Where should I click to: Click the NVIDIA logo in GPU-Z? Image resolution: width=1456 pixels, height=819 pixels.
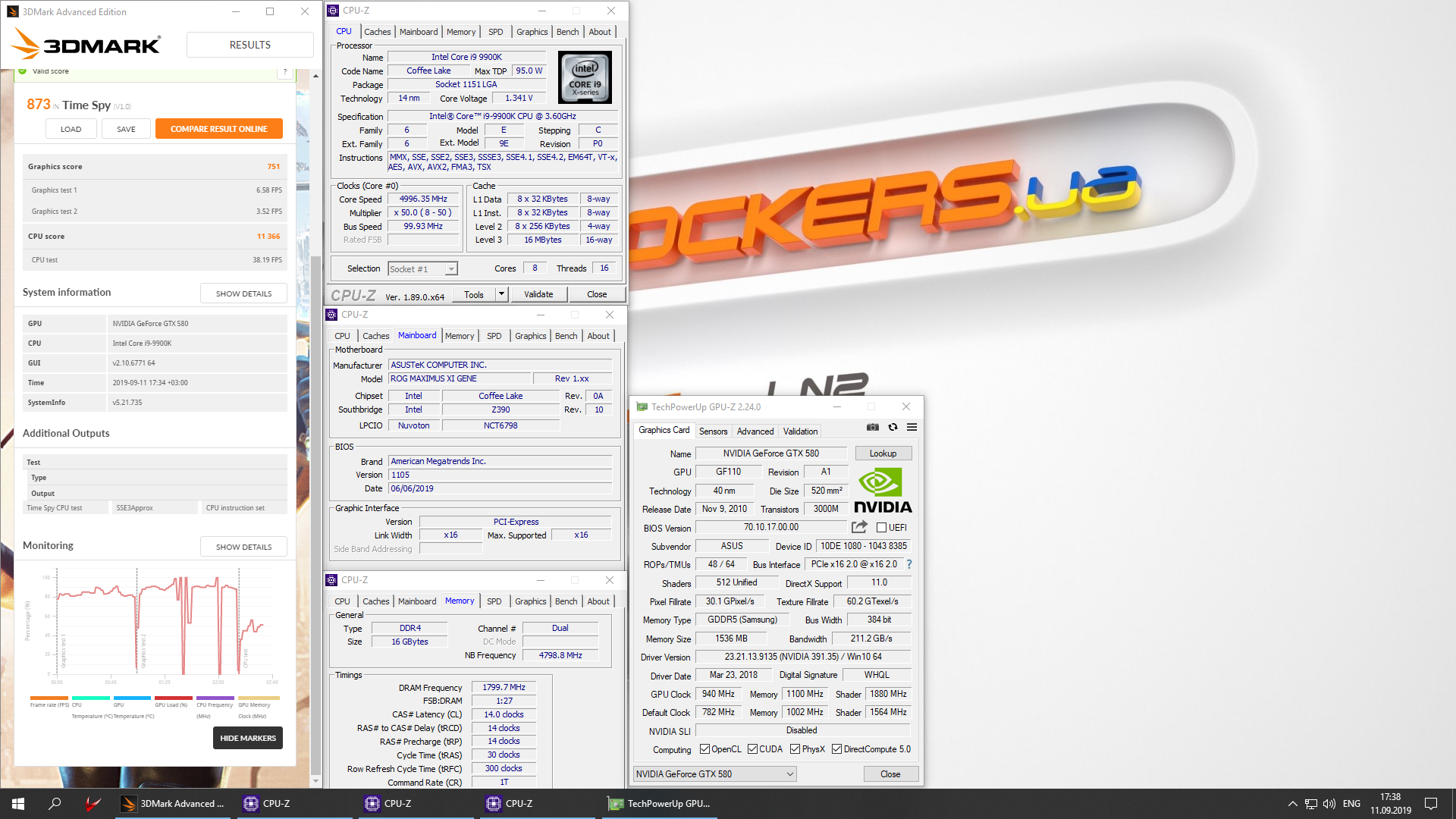pyautogui.click(x=883, y=491)
